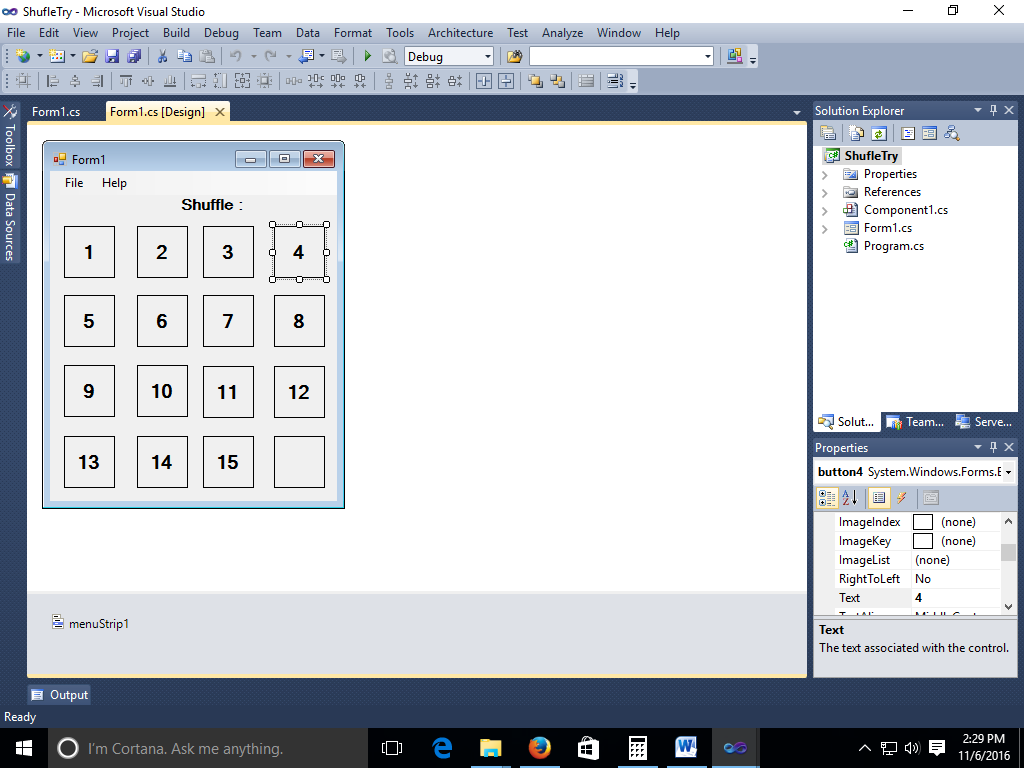
Task: Click View Code icon in Solution Explorer
Action: tap(908, 133)
